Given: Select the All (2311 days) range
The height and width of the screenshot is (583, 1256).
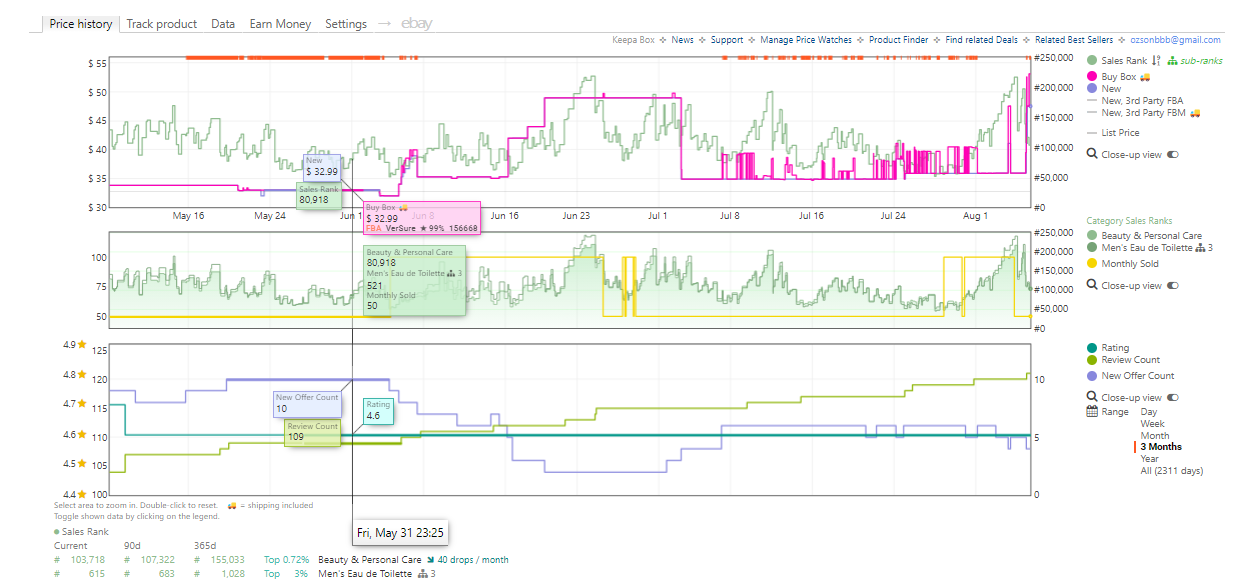Looking at the screenshot, I should tap(1172, 471).
